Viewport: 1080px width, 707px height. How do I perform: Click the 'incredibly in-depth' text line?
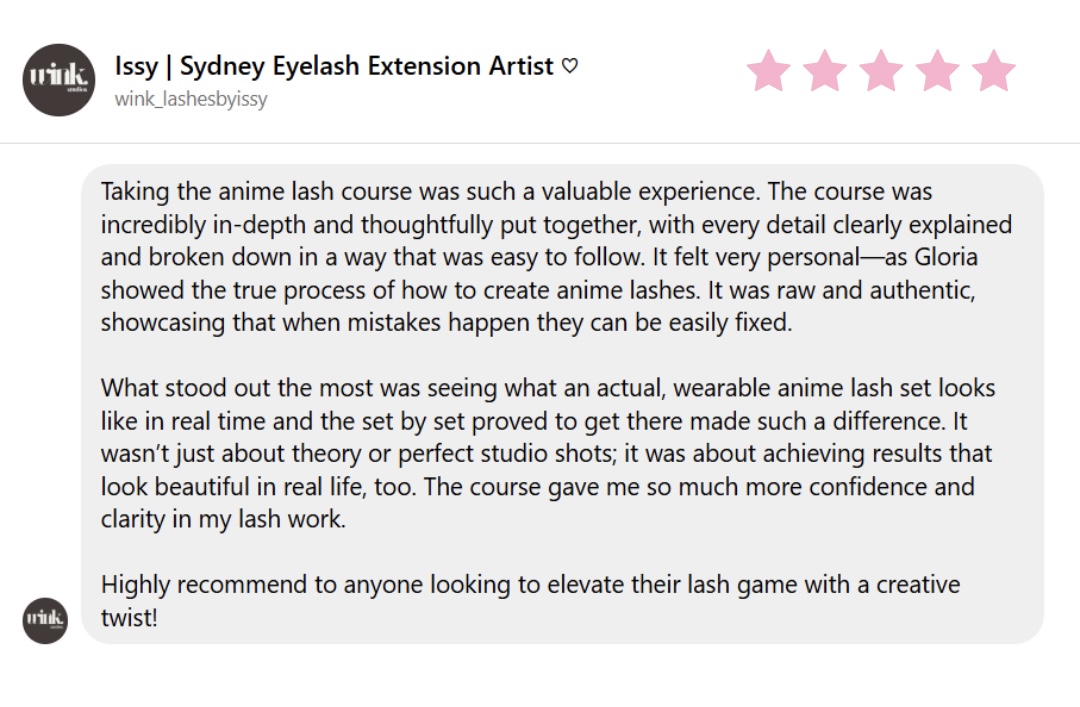pyautogui.click(x=556, y=224)
